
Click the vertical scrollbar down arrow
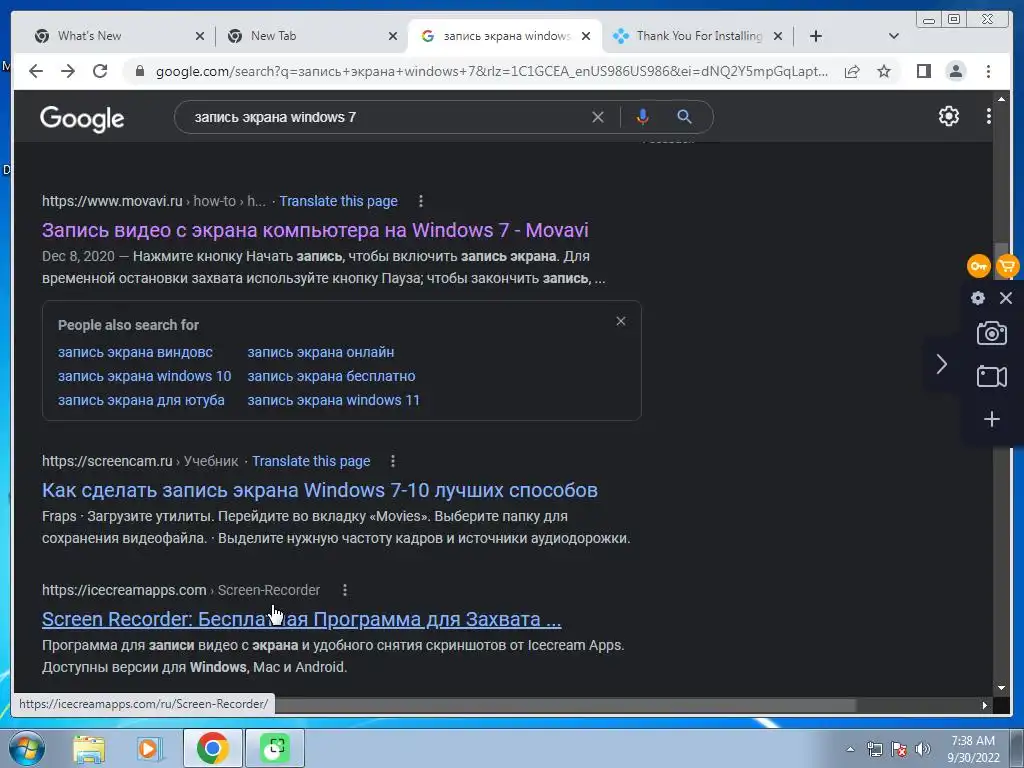point(1001,688)
